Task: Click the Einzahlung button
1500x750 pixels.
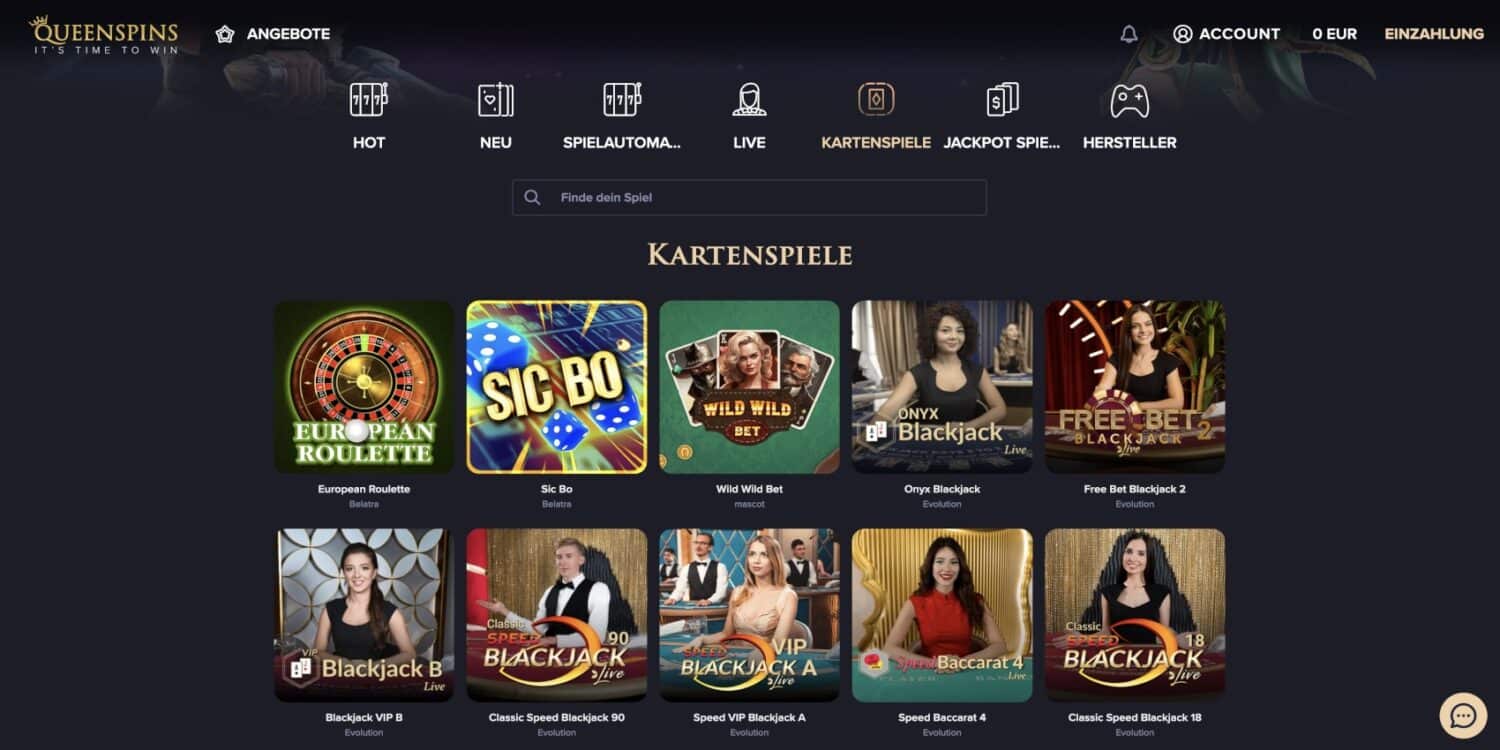Action: (x=1434, y=34)
